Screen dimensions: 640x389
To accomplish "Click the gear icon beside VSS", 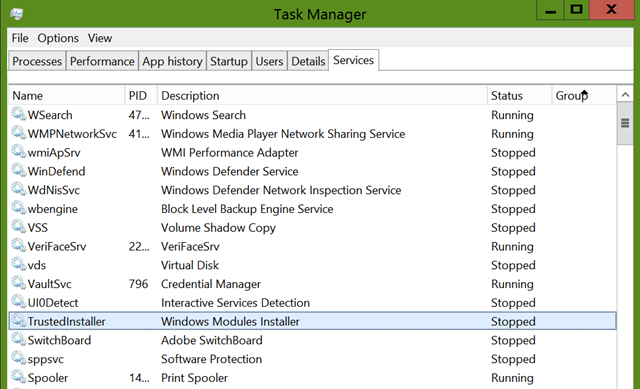I will [x=18, y=227].
